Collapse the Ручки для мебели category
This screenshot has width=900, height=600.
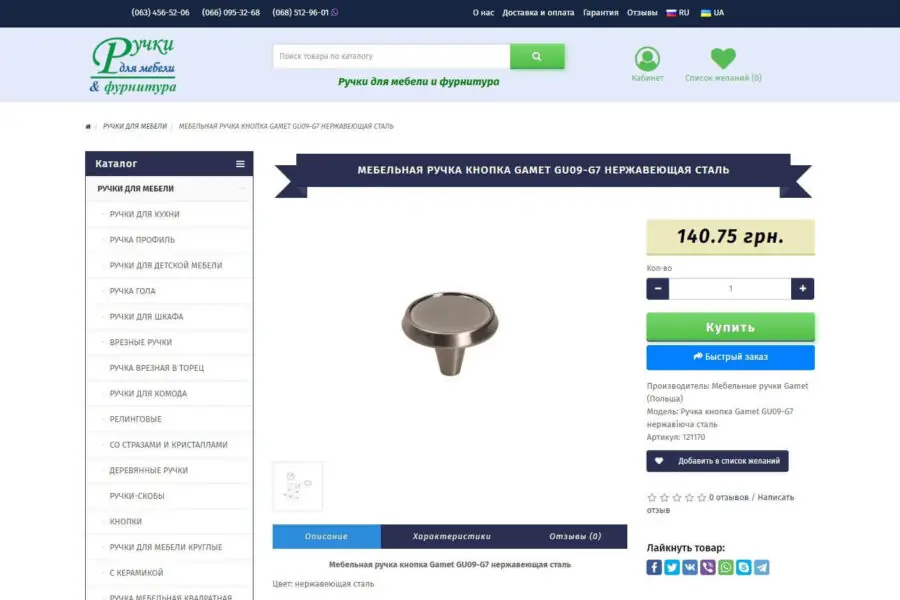pos(241,189)
